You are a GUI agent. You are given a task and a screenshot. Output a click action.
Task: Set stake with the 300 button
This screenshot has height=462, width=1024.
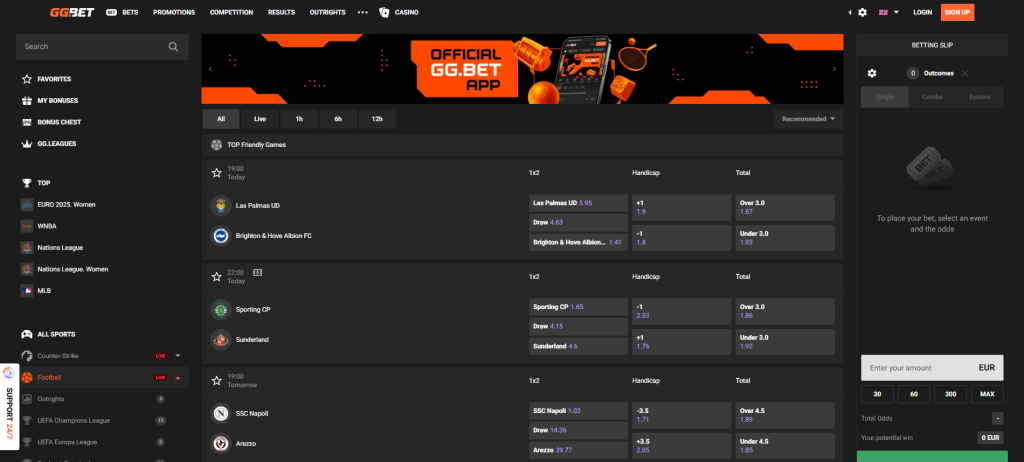click(950, 394)
